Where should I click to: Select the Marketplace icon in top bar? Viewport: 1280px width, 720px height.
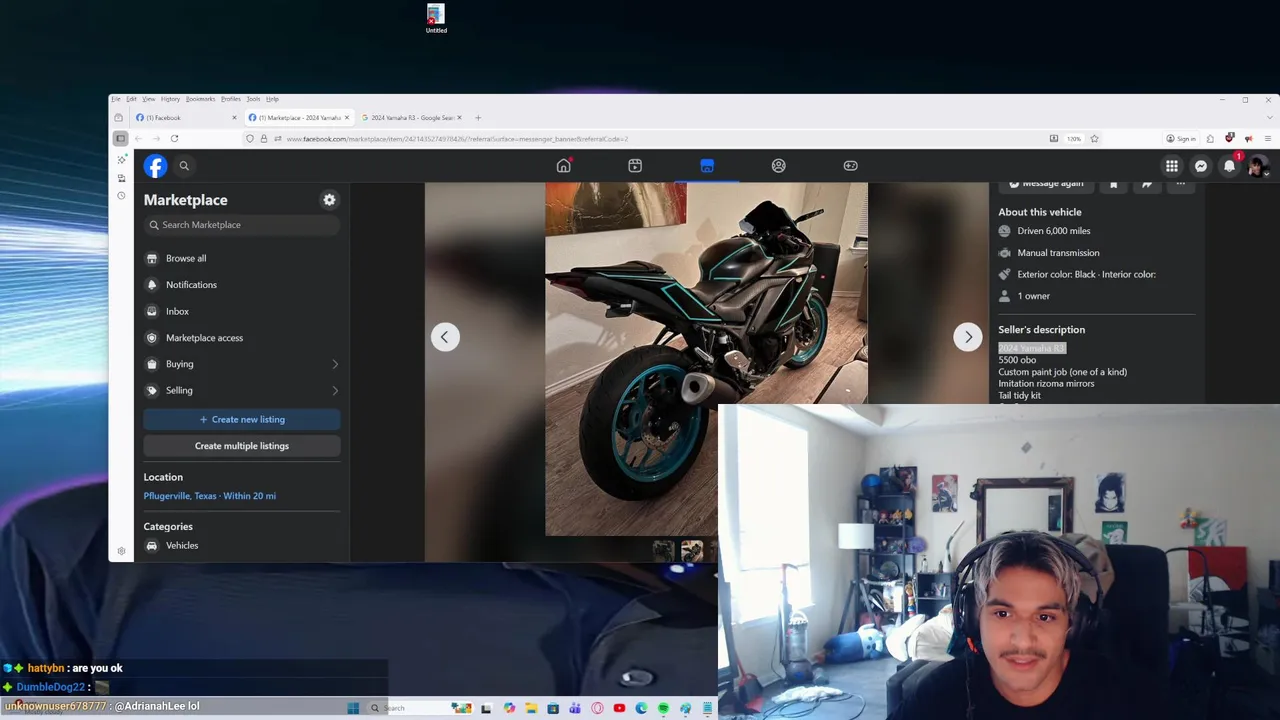click(707, 166)
